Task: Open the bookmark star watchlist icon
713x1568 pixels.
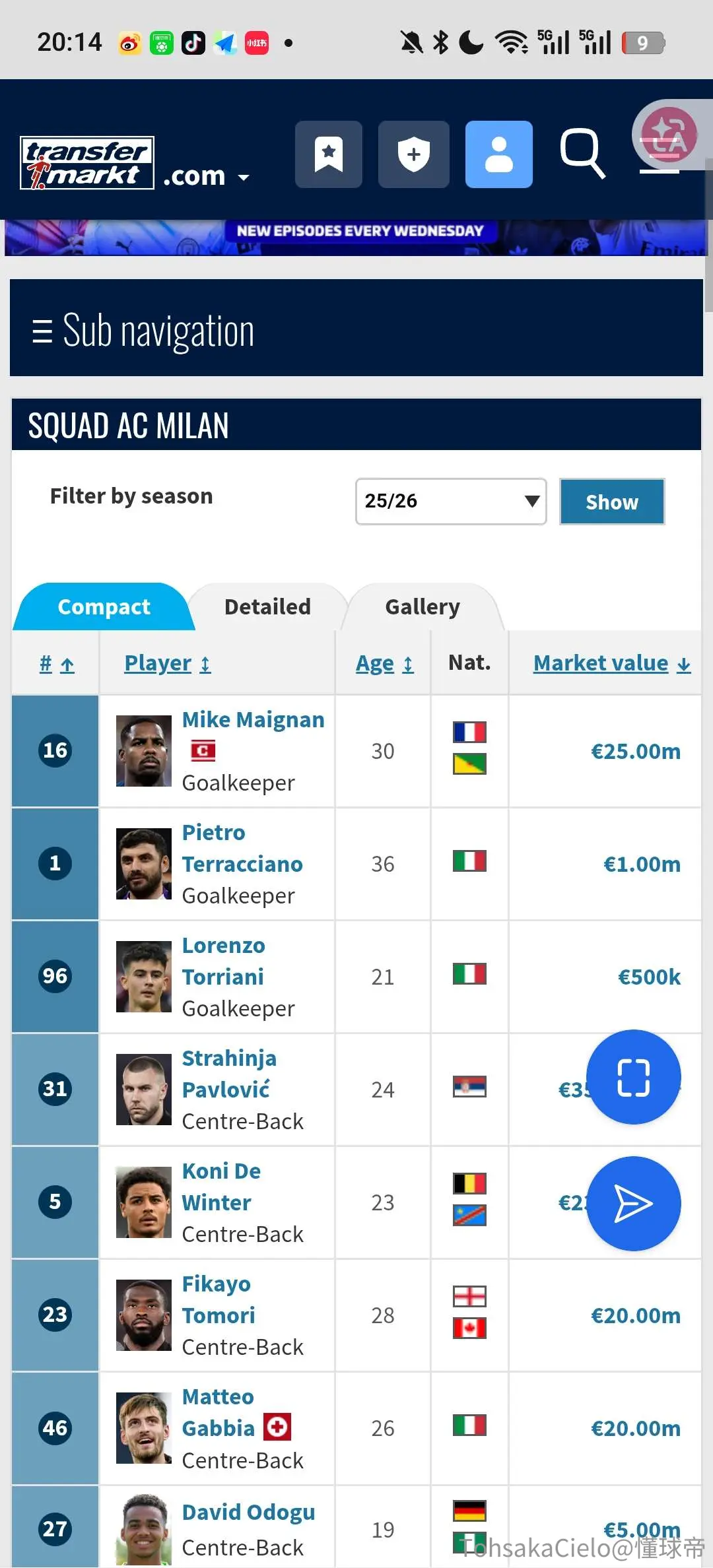Action: [328, 154]
